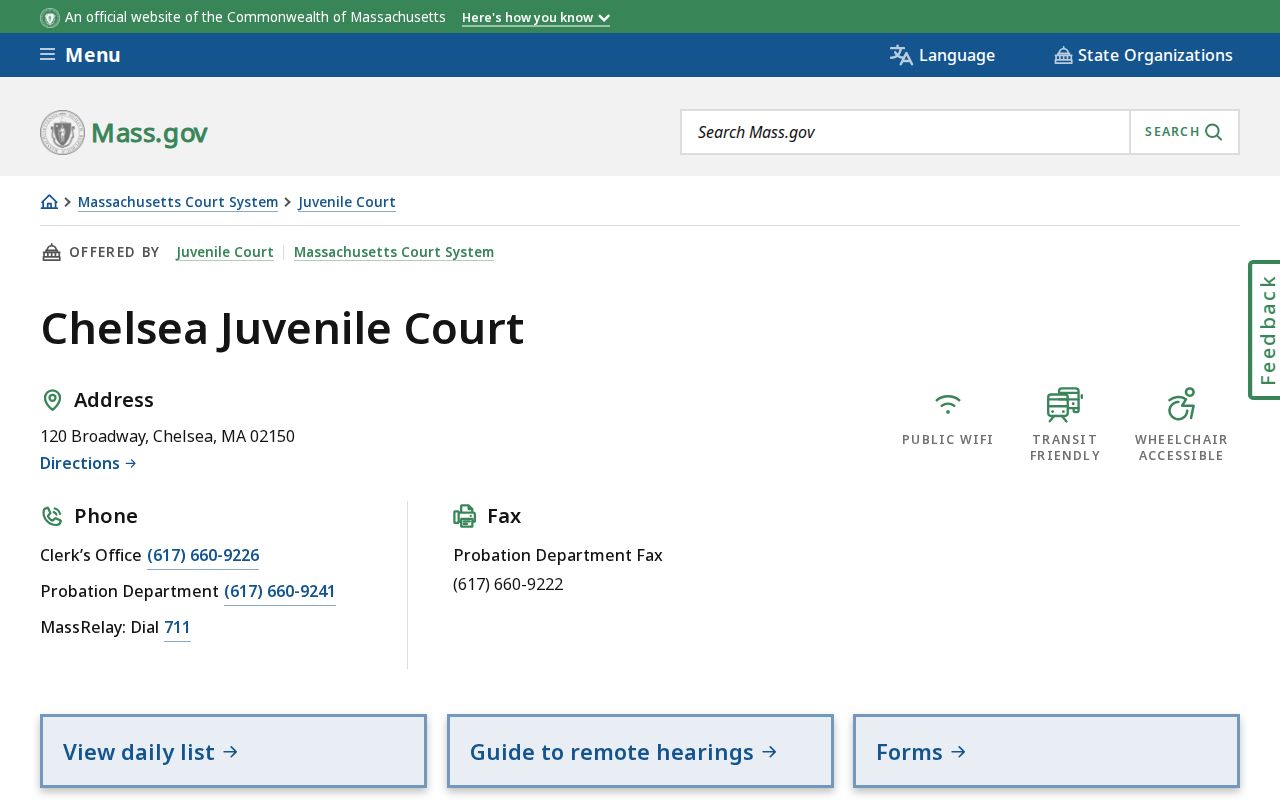Click the Mass.gov wordmark link

(149, 133)
